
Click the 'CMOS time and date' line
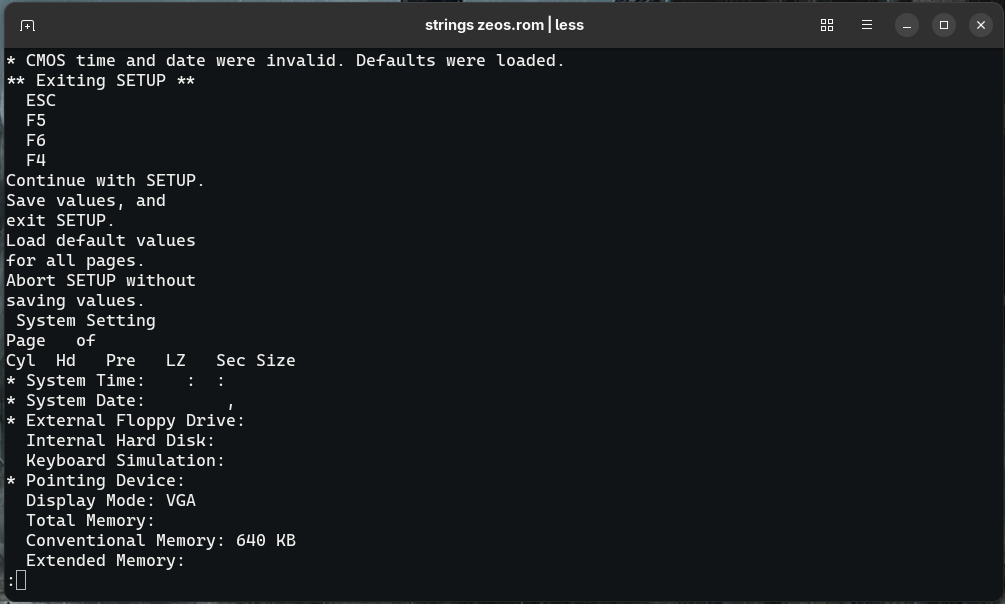[x=285, y=61]
